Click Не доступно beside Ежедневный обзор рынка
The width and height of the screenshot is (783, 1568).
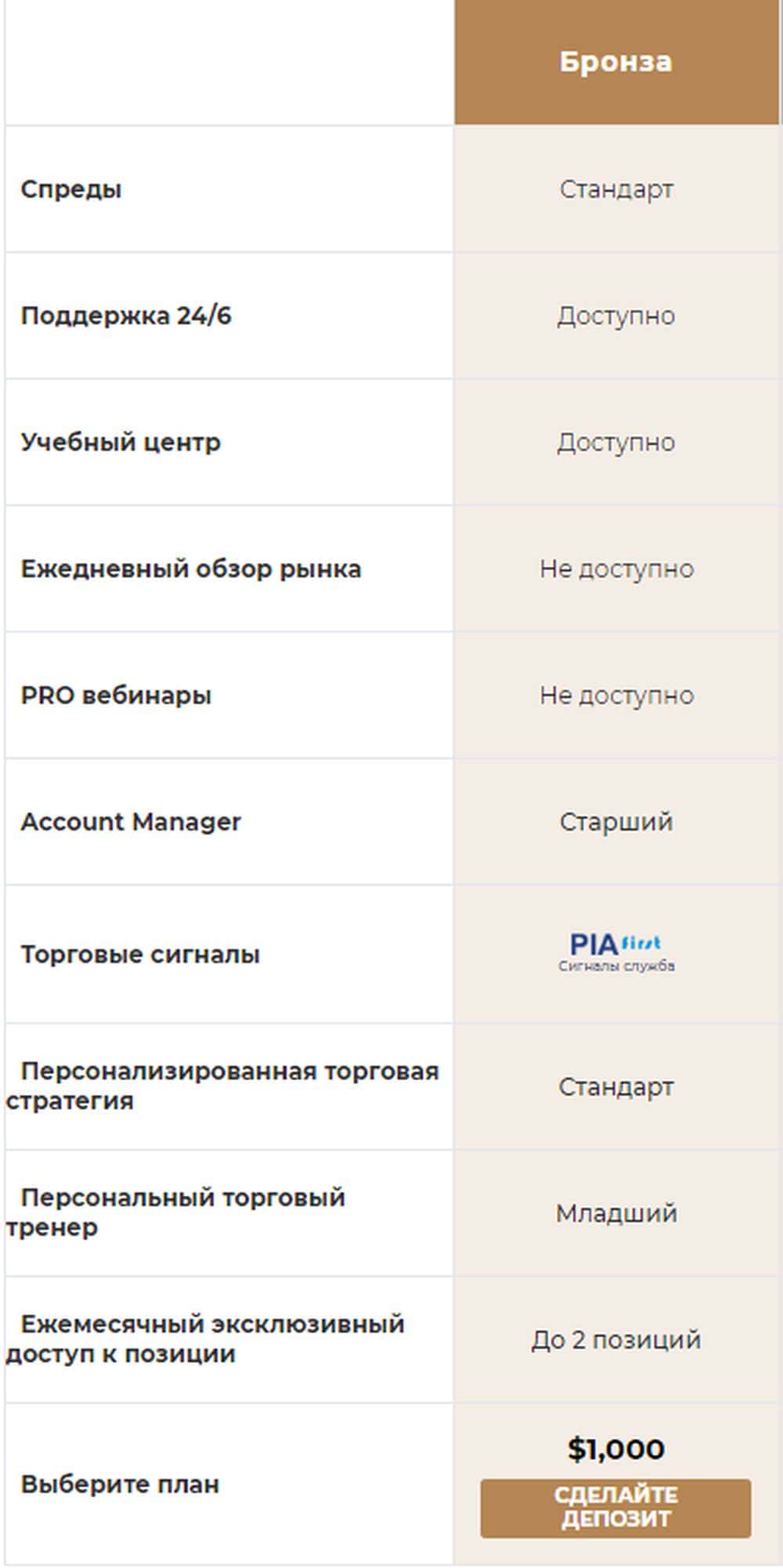(616, 569)
